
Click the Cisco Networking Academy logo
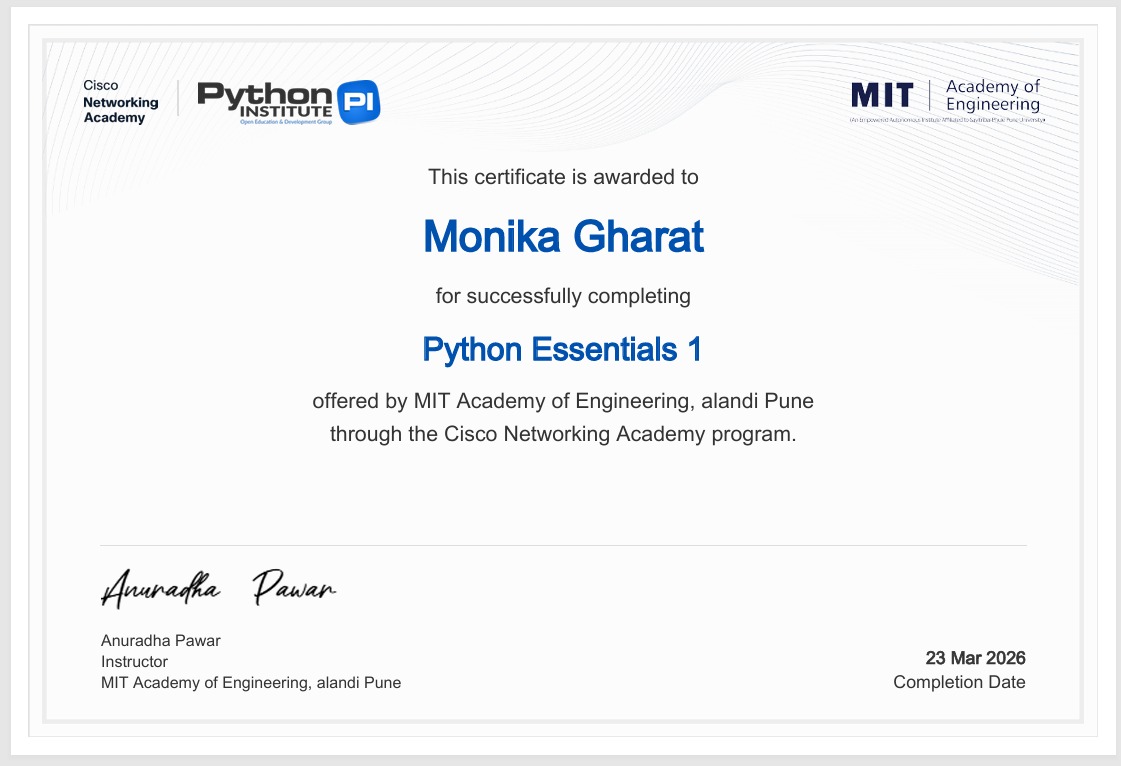click(x=120, y=102)
